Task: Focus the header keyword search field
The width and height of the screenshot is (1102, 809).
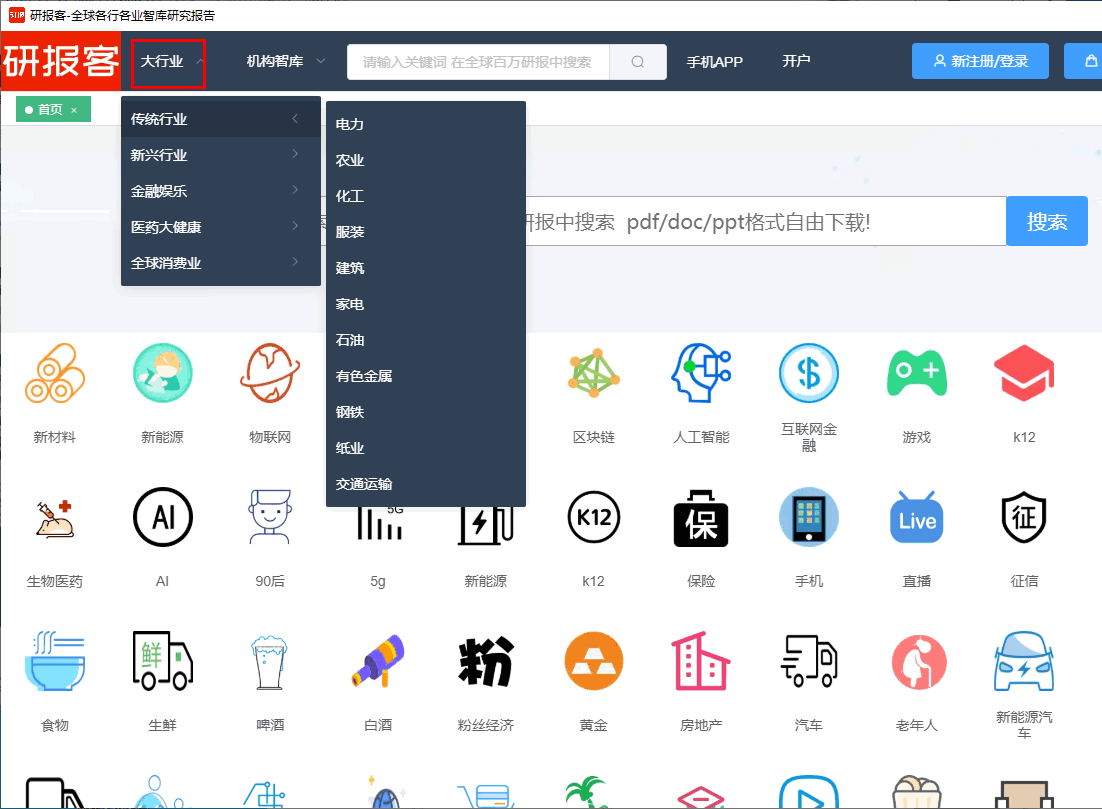Action: pyautogui.click(x=478, y=62)
